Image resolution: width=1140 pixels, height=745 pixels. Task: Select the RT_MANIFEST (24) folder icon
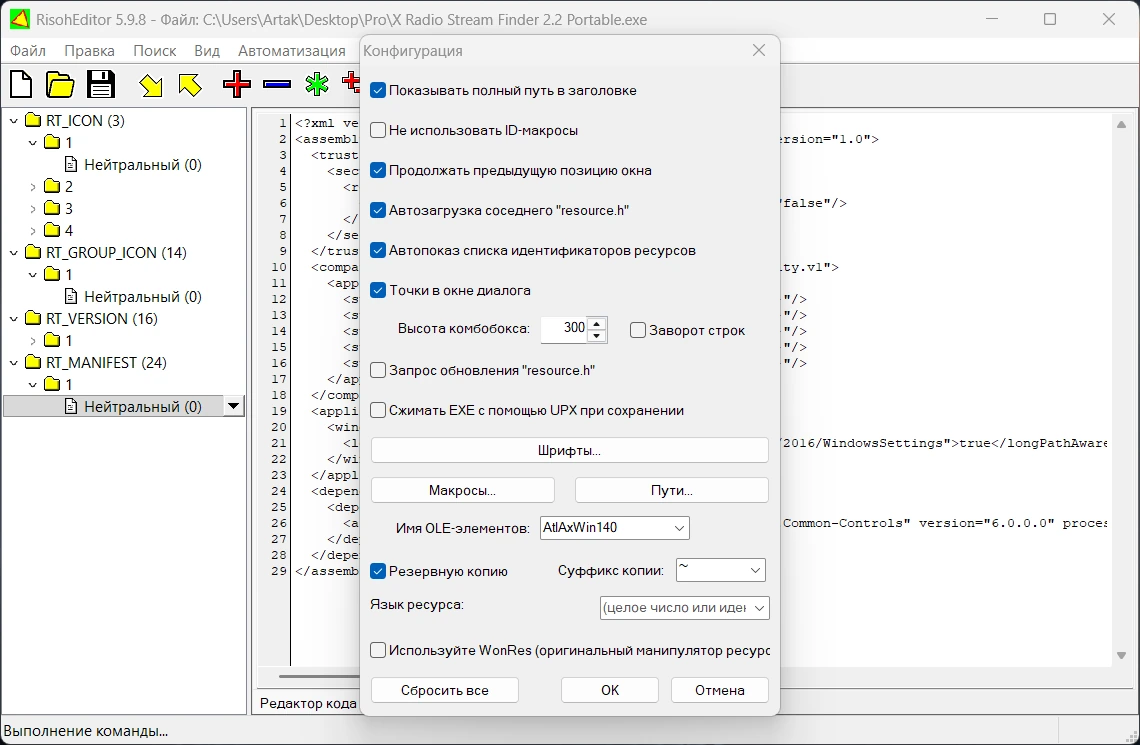tap(33, 362)
